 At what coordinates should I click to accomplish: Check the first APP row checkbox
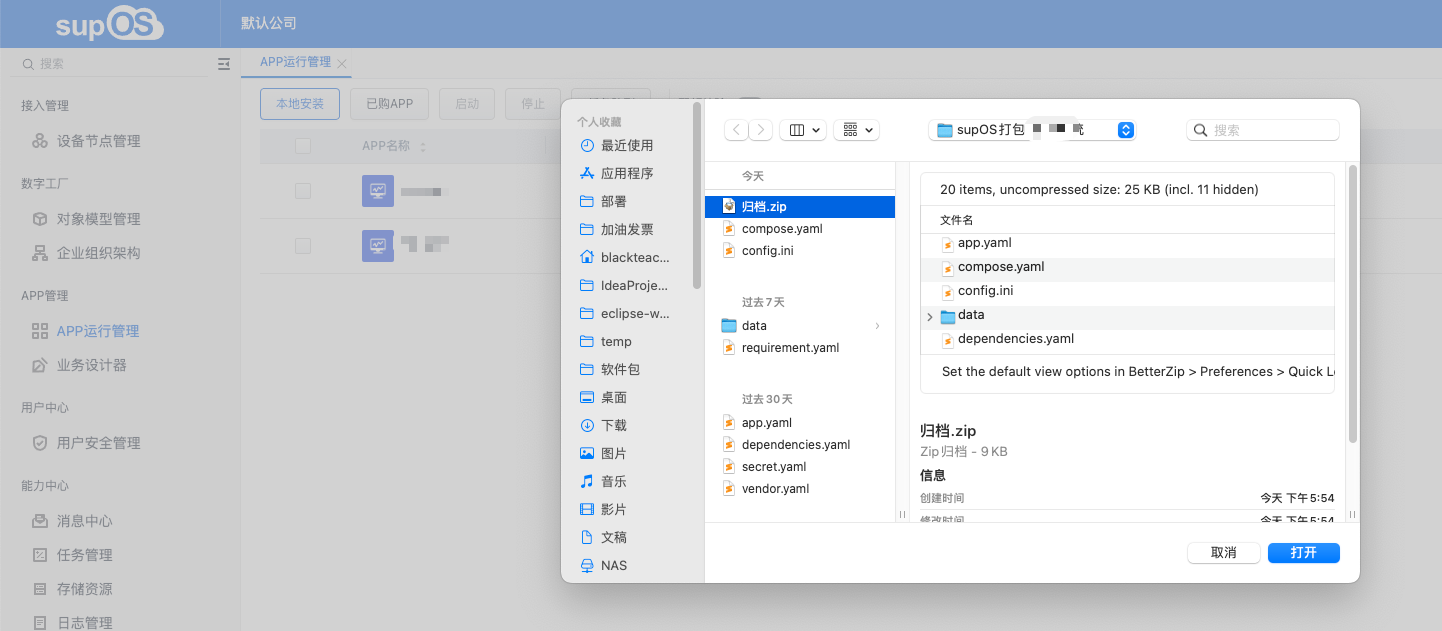[303, 191]
